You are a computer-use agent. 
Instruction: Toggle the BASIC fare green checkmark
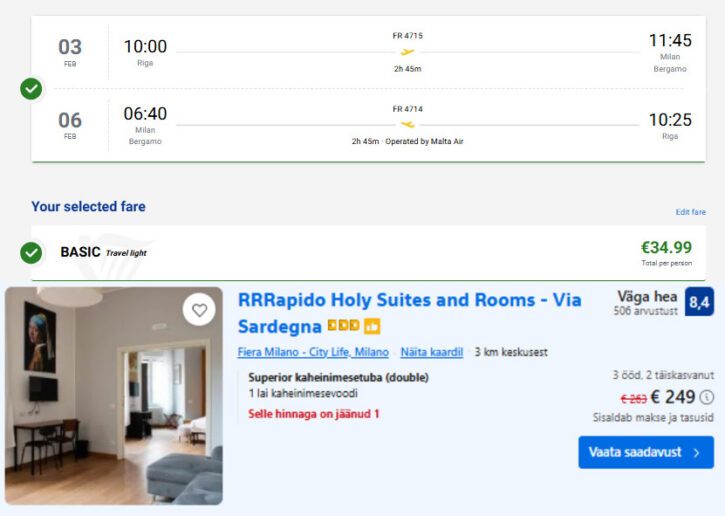[x=32, y=252]
